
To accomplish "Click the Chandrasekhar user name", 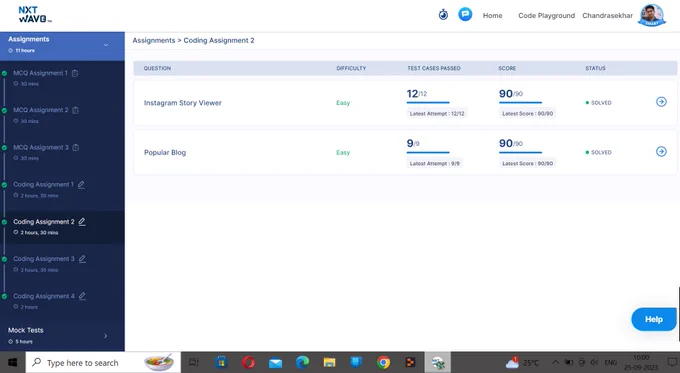I will coord(607,16).
